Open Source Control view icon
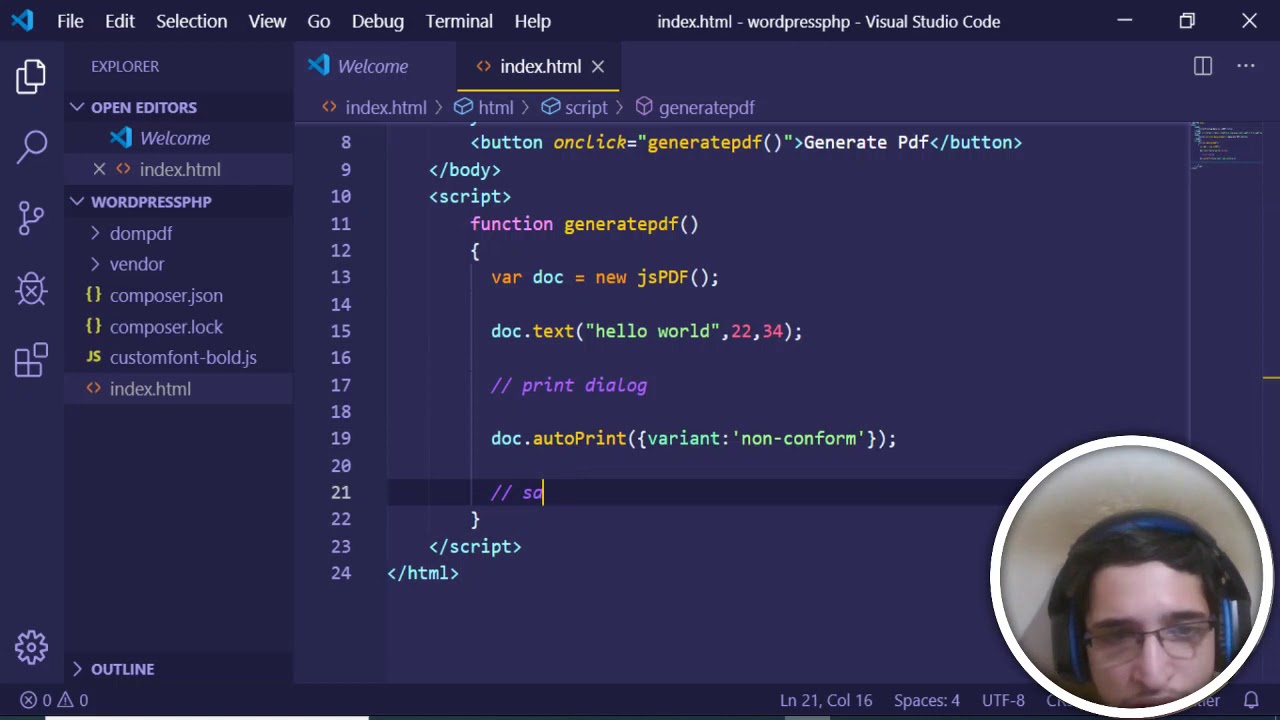The height and width of the screenshot is (720, 1280). (x=31, y=218)
